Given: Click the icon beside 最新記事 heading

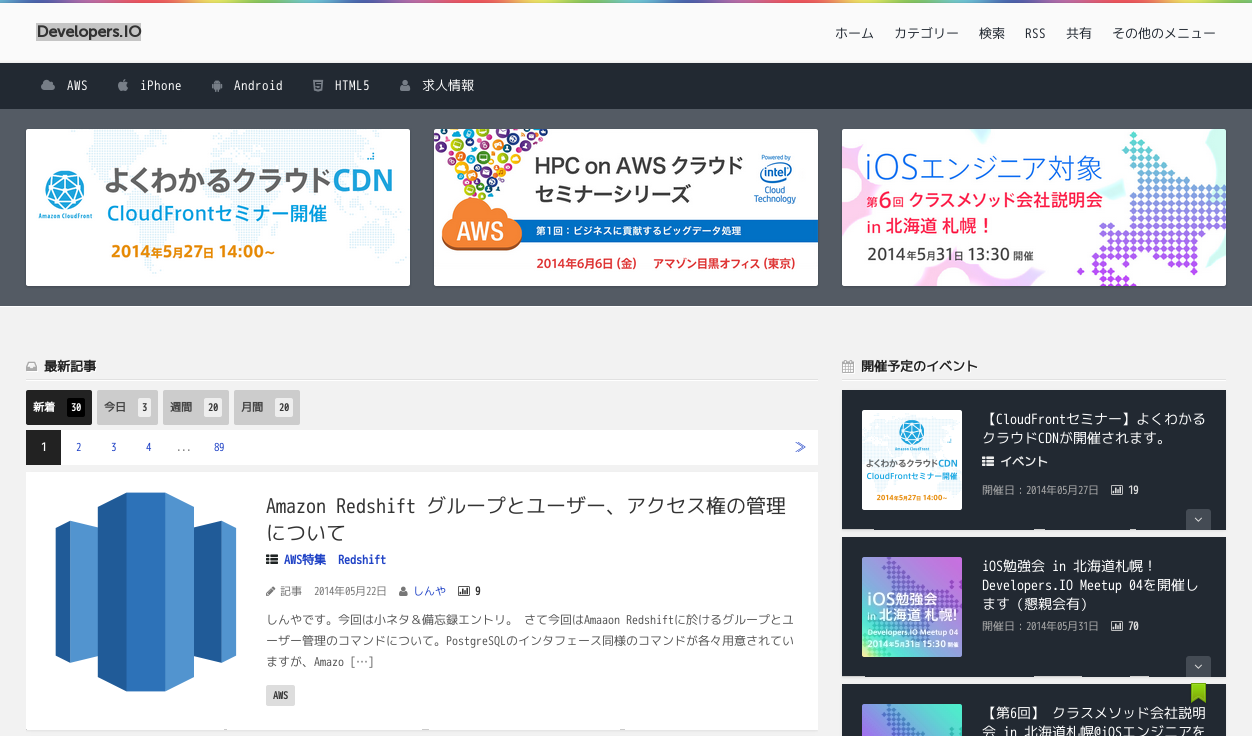Looking at the screenshot, I should coord(32,367).
